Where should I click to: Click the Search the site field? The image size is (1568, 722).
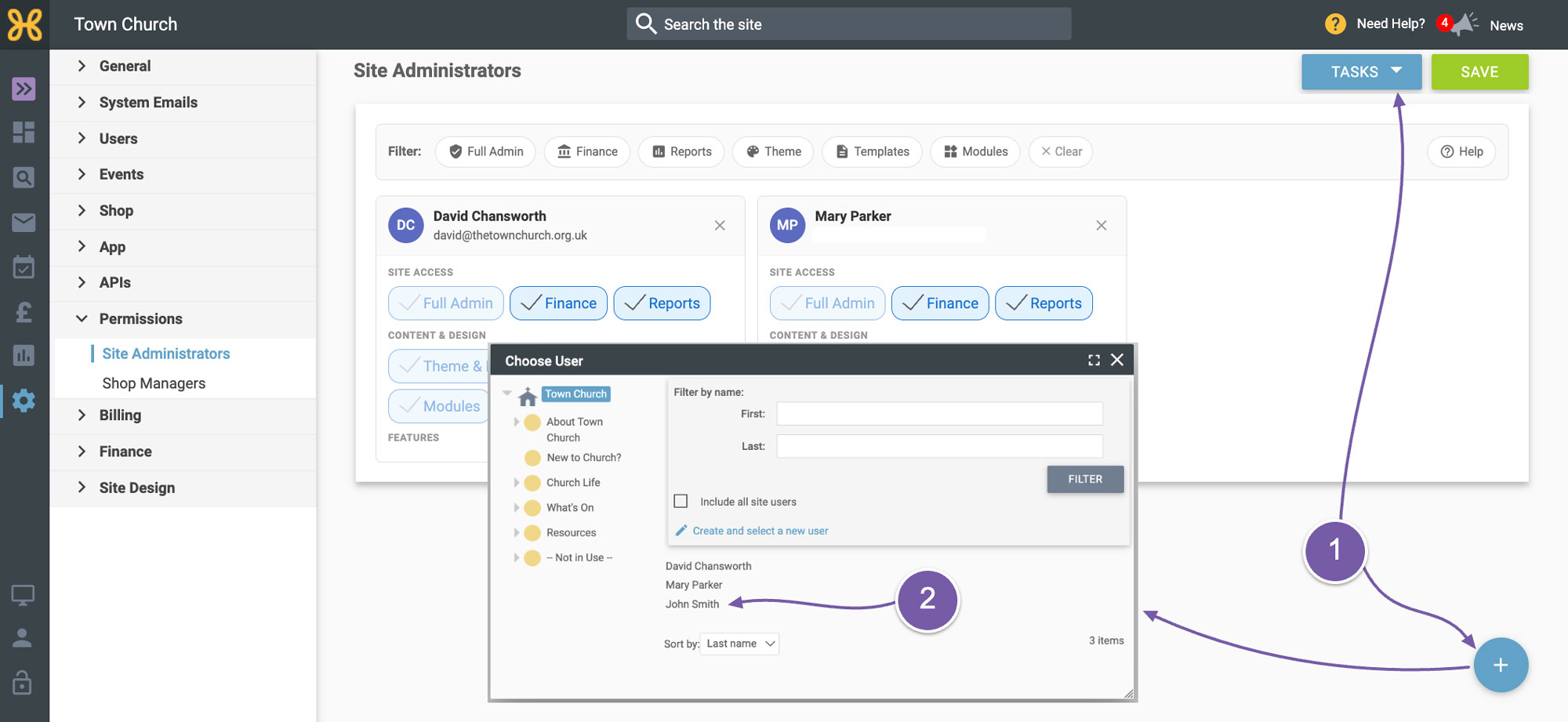849,24
